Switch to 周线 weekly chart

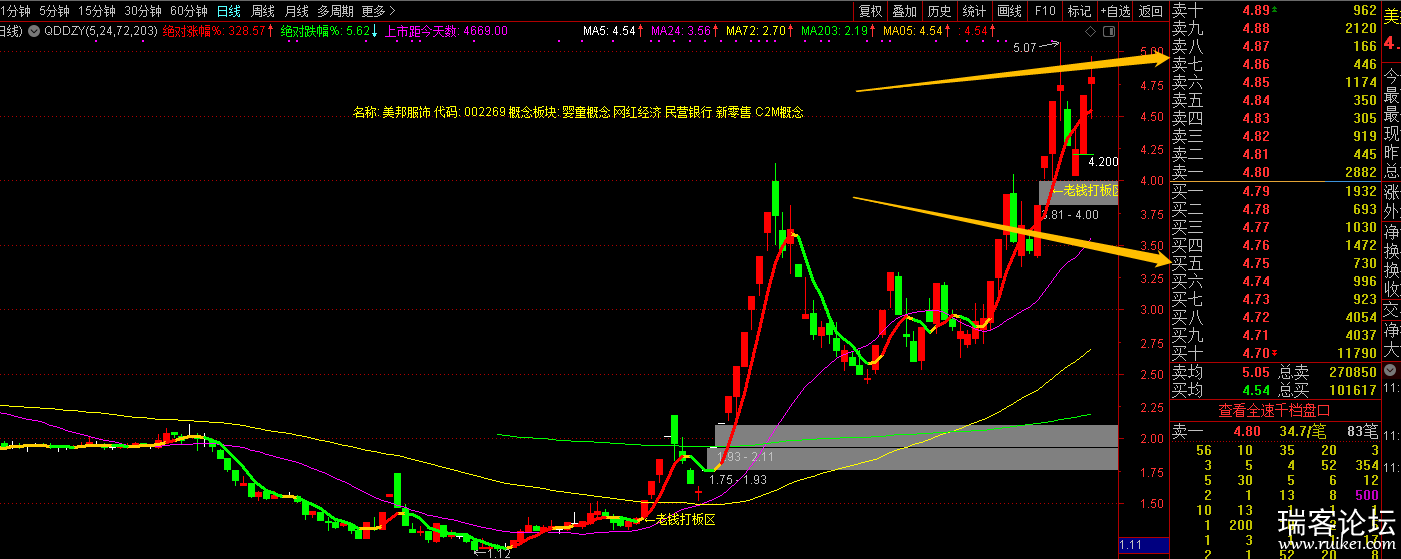[263, 11]
